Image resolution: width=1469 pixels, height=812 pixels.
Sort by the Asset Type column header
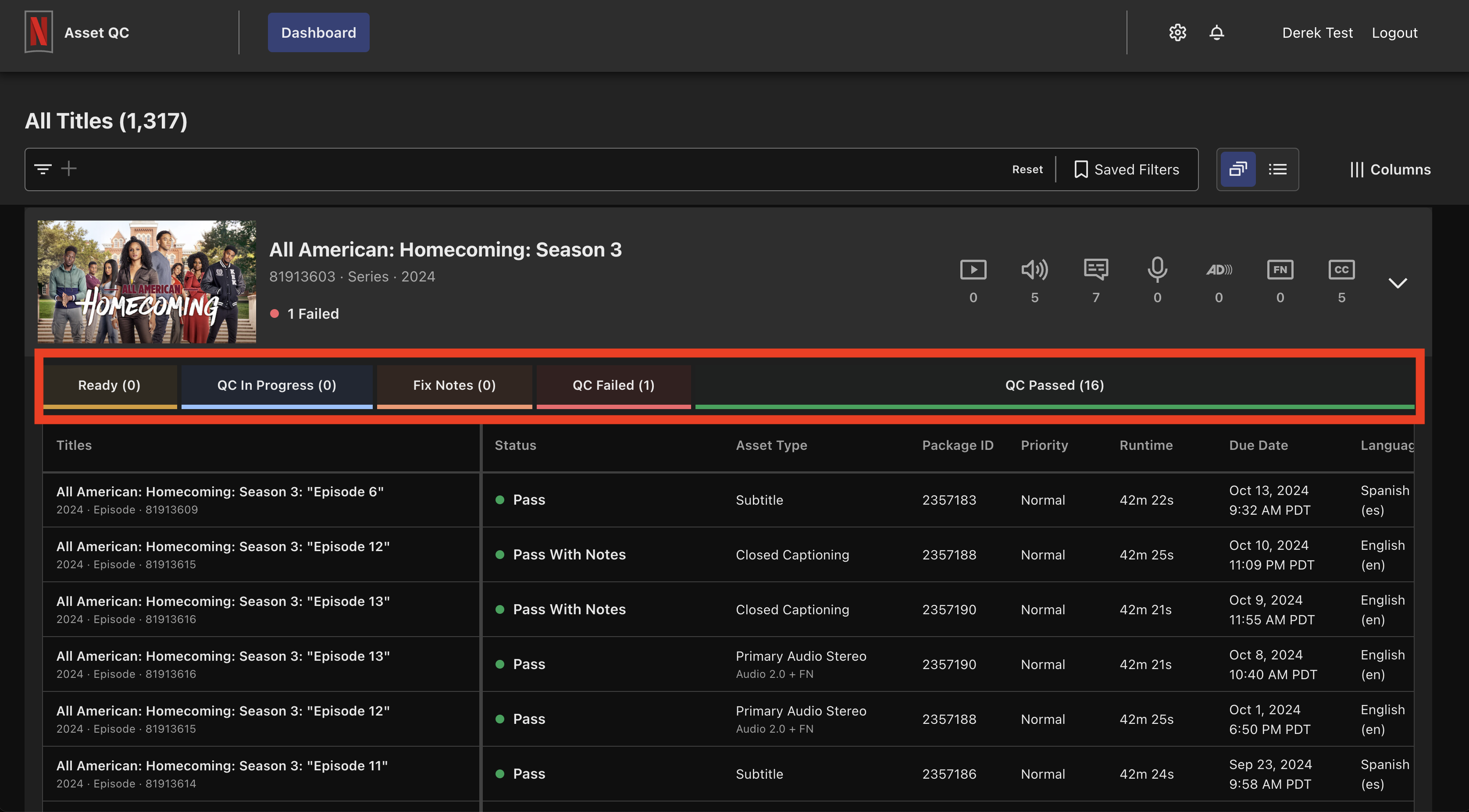771,445
